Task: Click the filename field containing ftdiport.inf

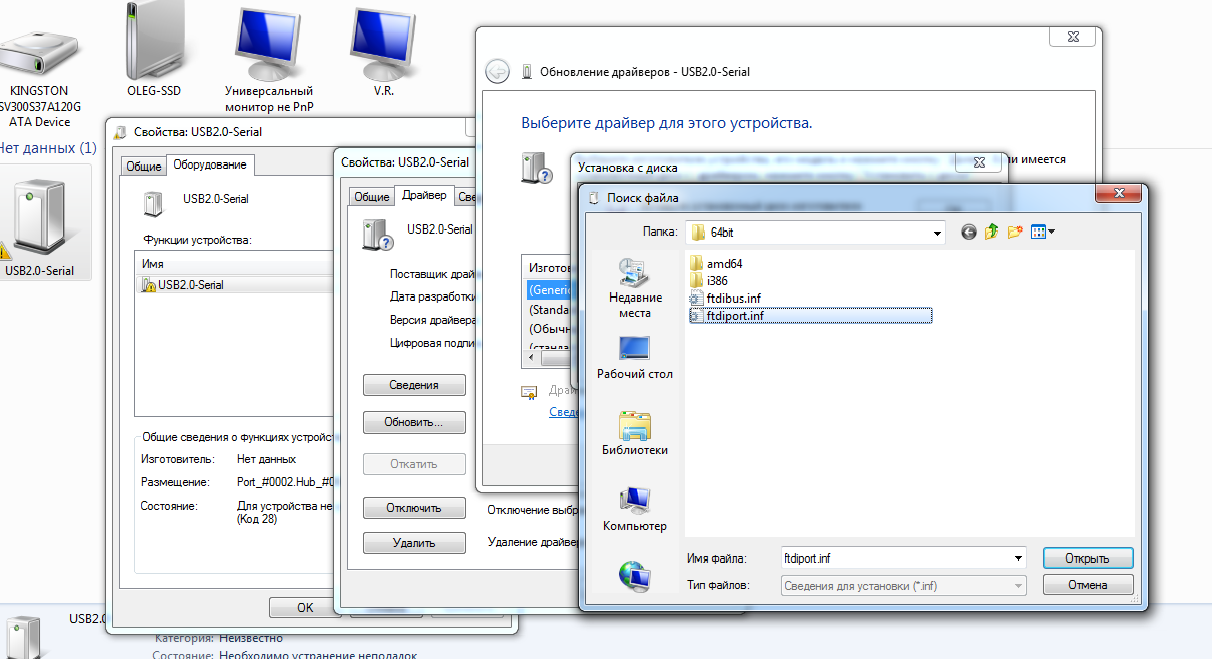Action: click(x=896, y=558)
